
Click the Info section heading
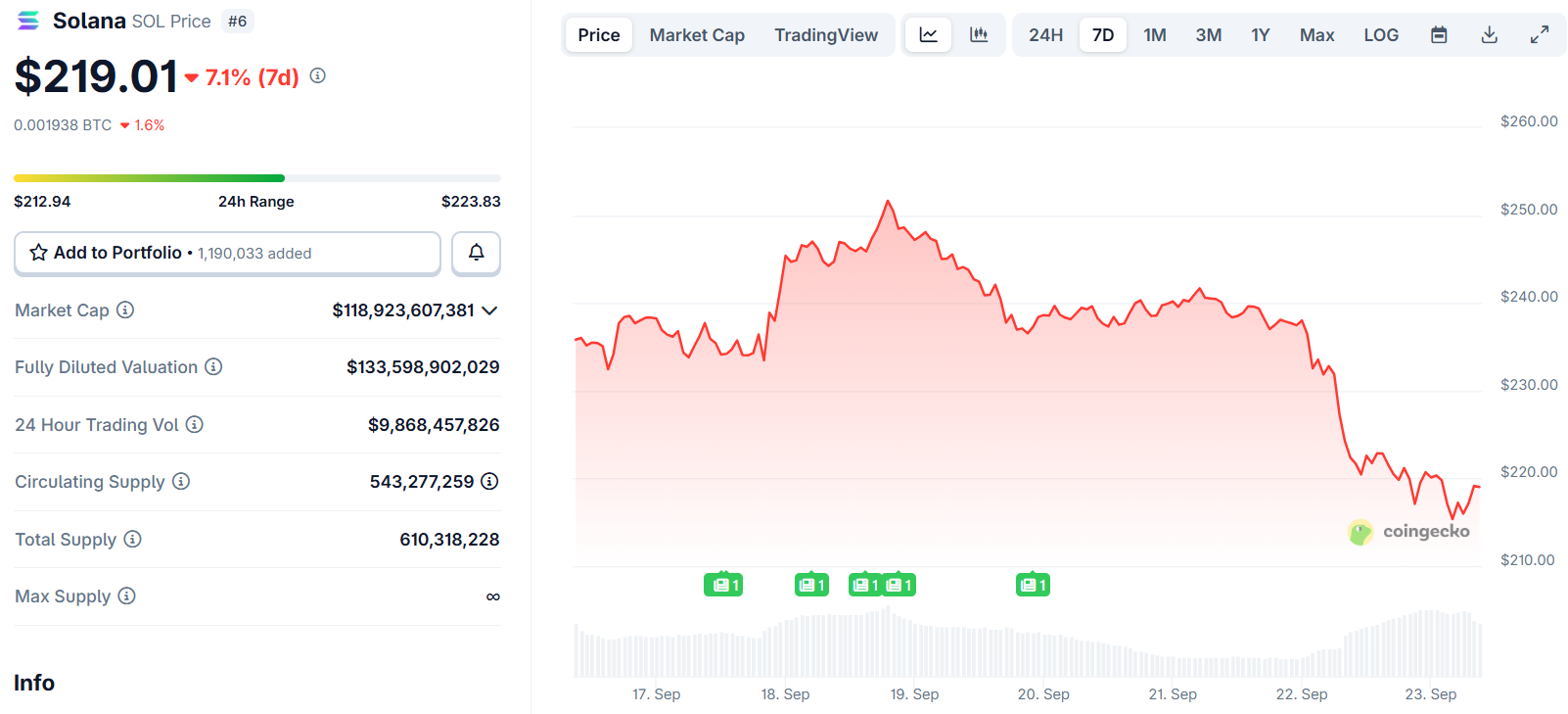pos(34,683)
